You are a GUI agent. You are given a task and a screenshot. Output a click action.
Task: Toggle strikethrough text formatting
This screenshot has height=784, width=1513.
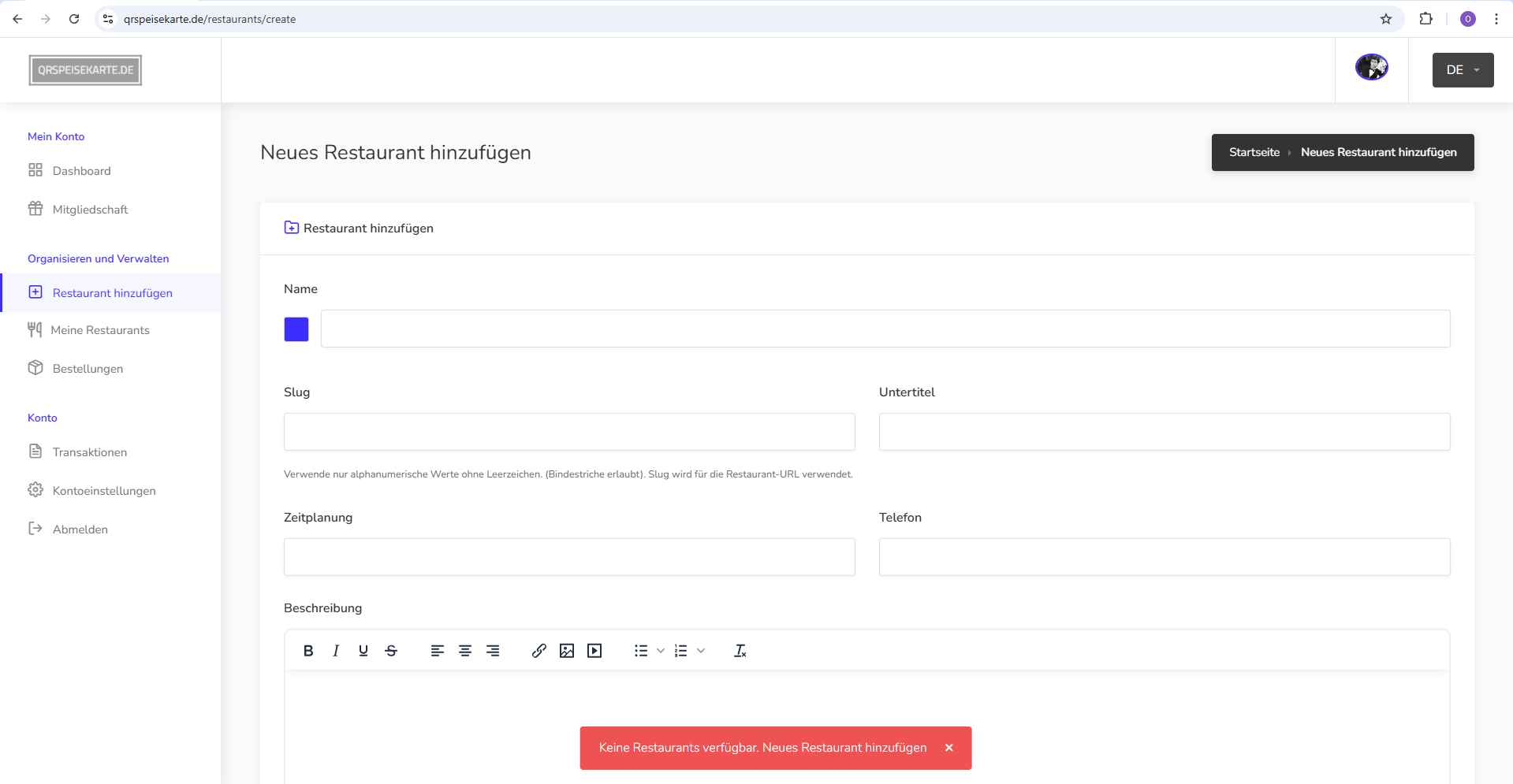tap(391, 651)
